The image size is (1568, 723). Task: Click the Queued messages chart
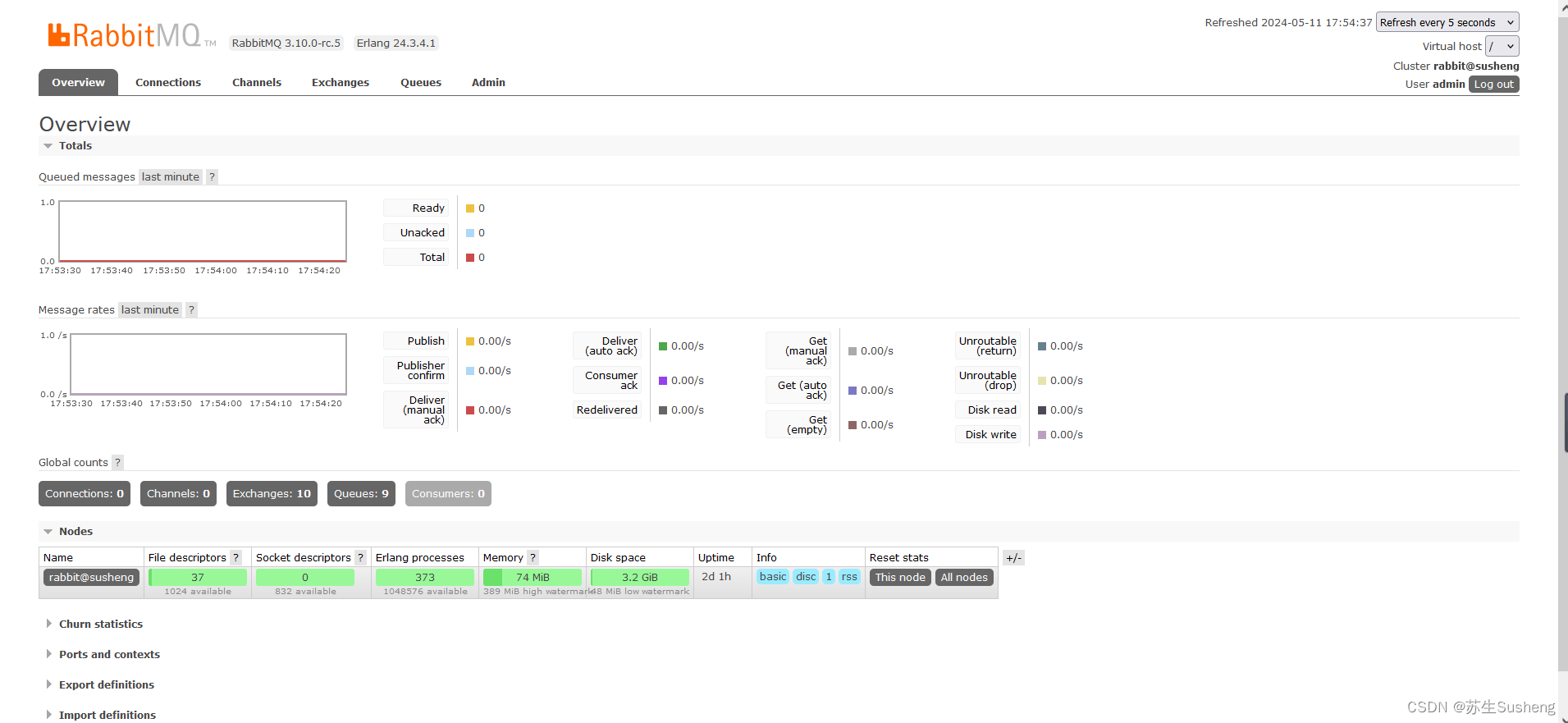click(x=203, y=231)
